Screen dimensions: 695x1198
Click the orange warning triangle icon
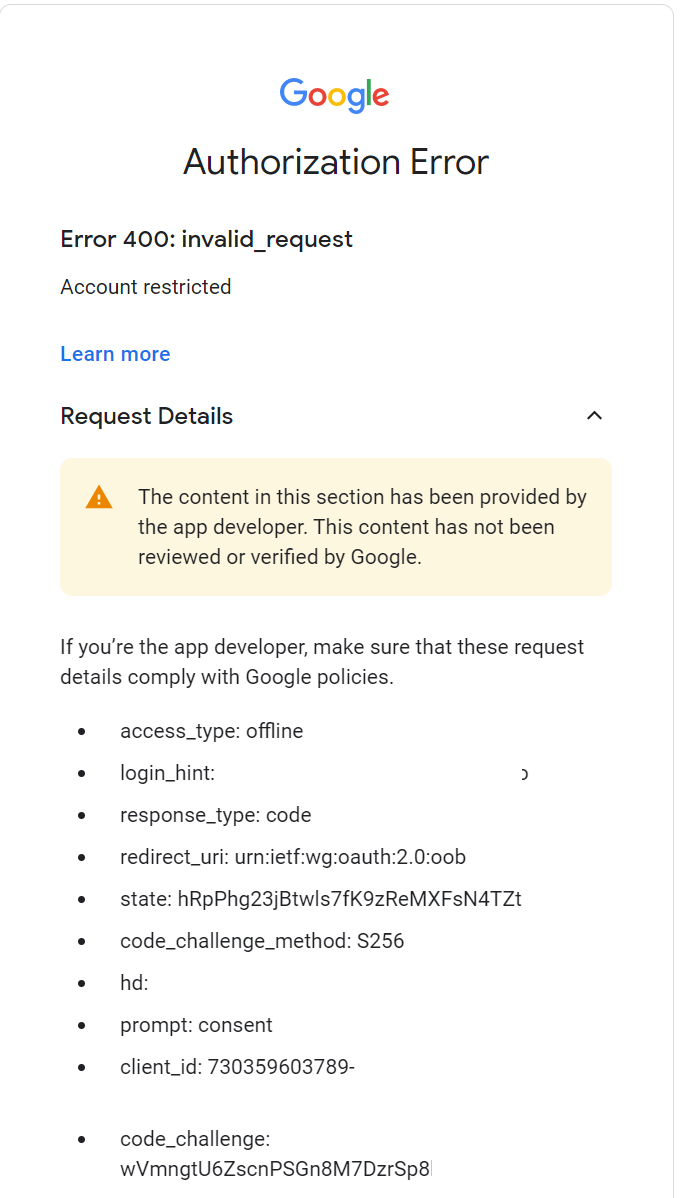pos(99,497)
